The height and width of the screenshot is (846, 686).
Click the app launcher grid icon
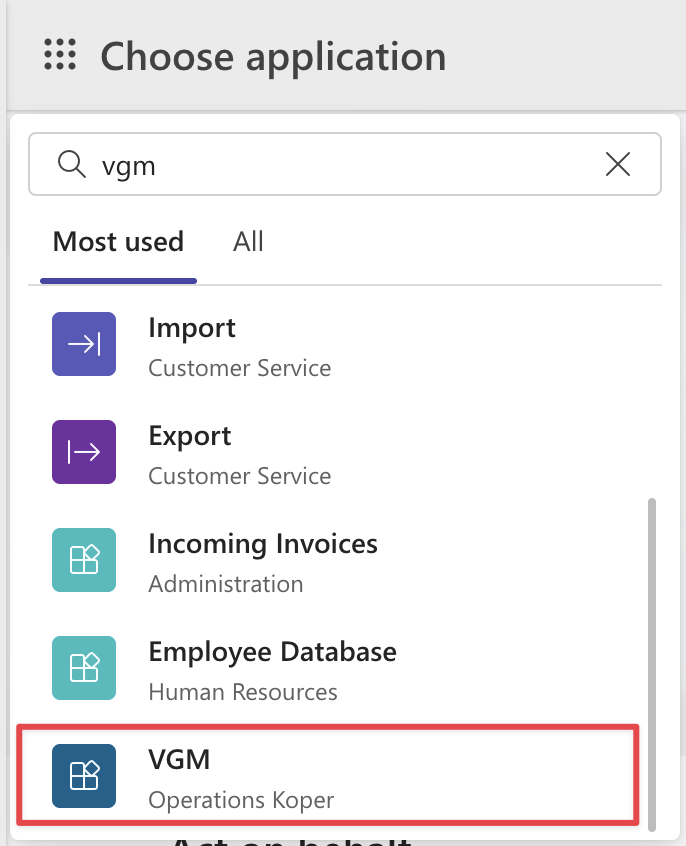[x=60, y=55]
